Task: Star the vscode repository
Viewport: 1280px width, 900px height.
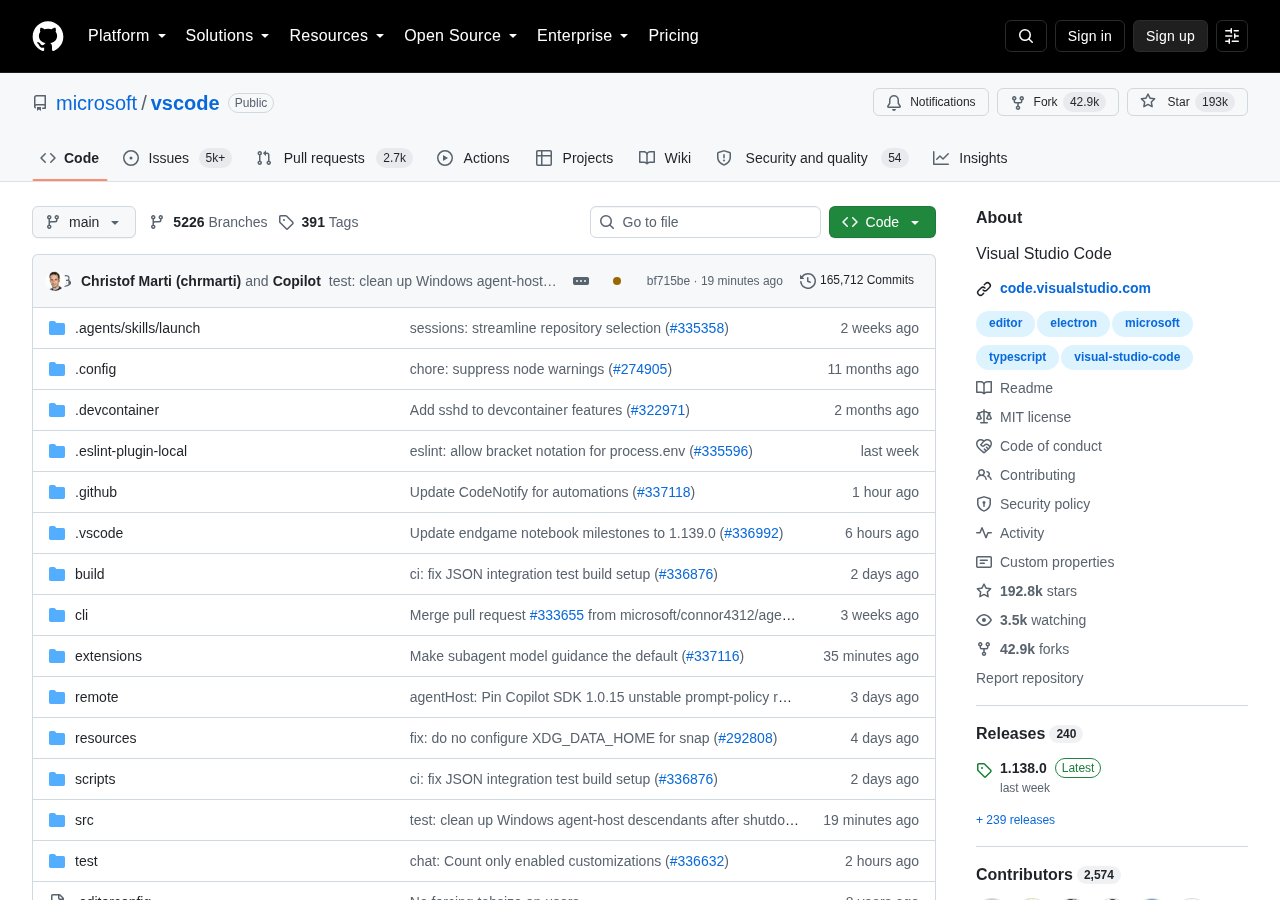Action: (1187, 102)
